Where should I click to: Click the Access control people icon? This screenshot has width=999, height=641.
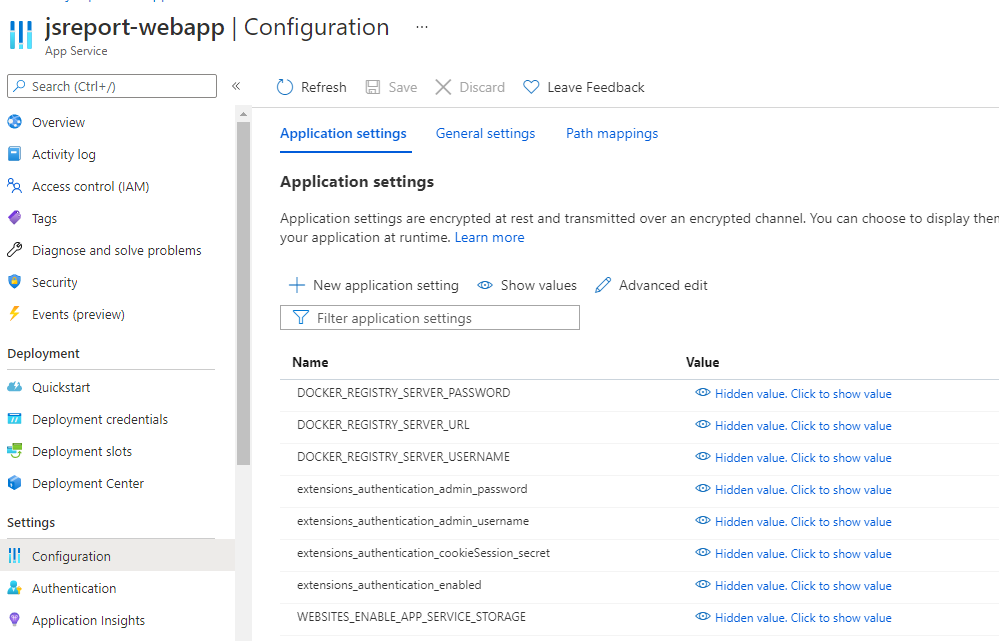(x=15, y=185)
